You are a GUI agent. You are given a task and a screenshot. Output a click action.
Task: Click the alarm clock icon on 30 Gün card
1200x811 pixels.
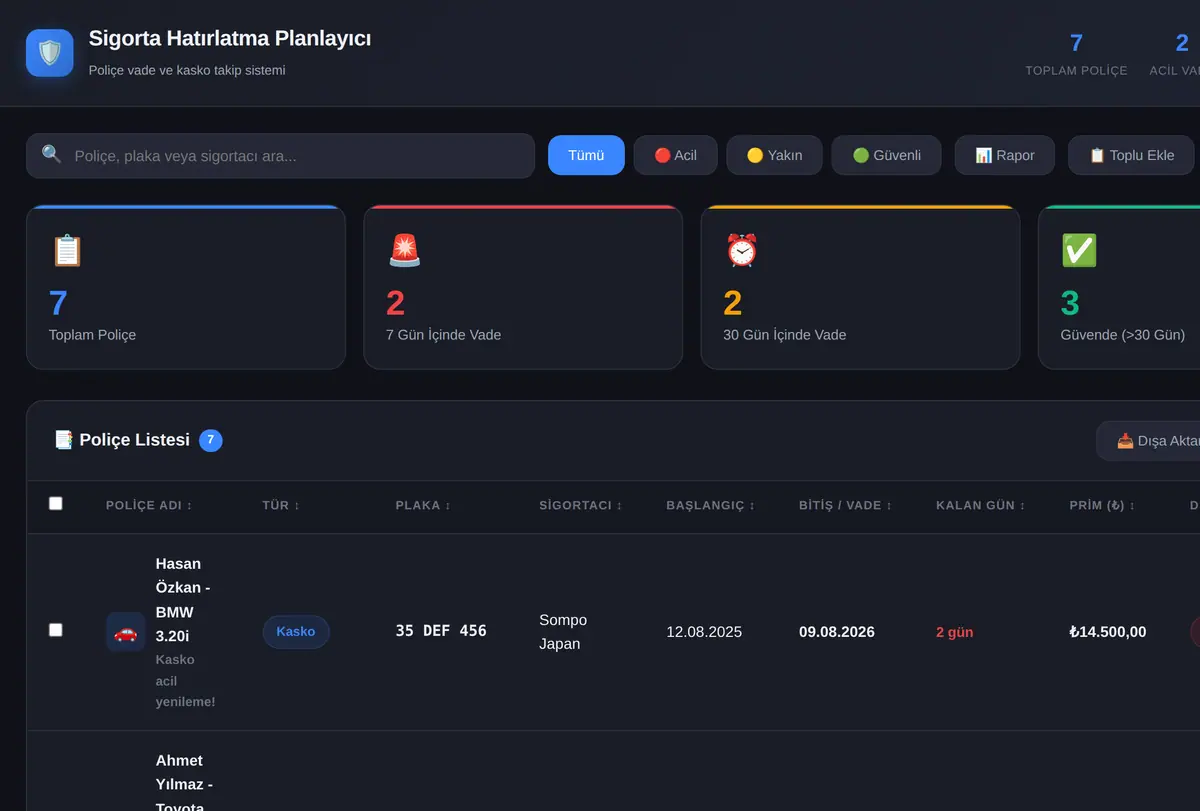(x=741, y=250)
